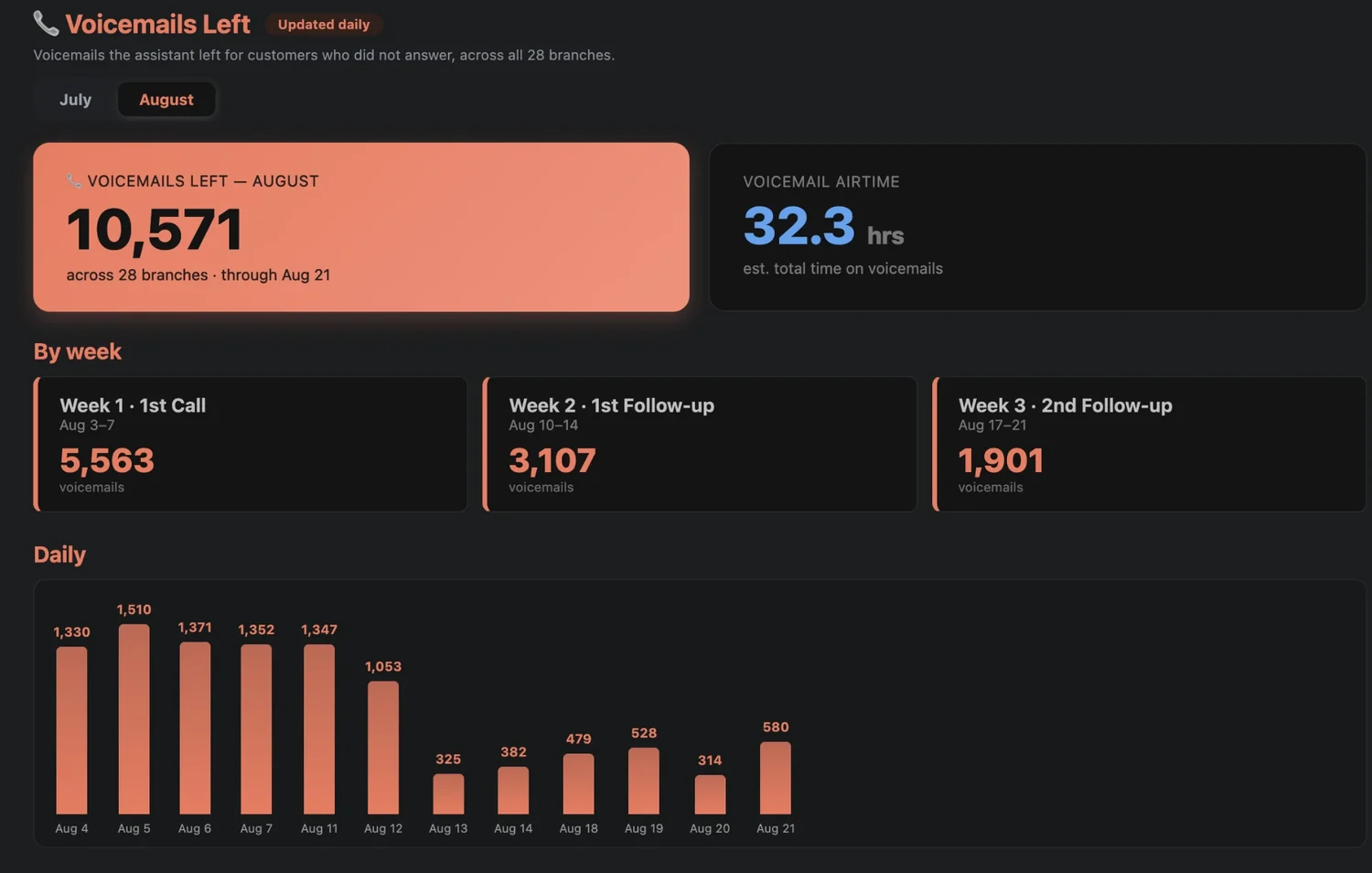Click the Aug 4 bar in the daily chart

pyautogui.click(x=71, y=730)
